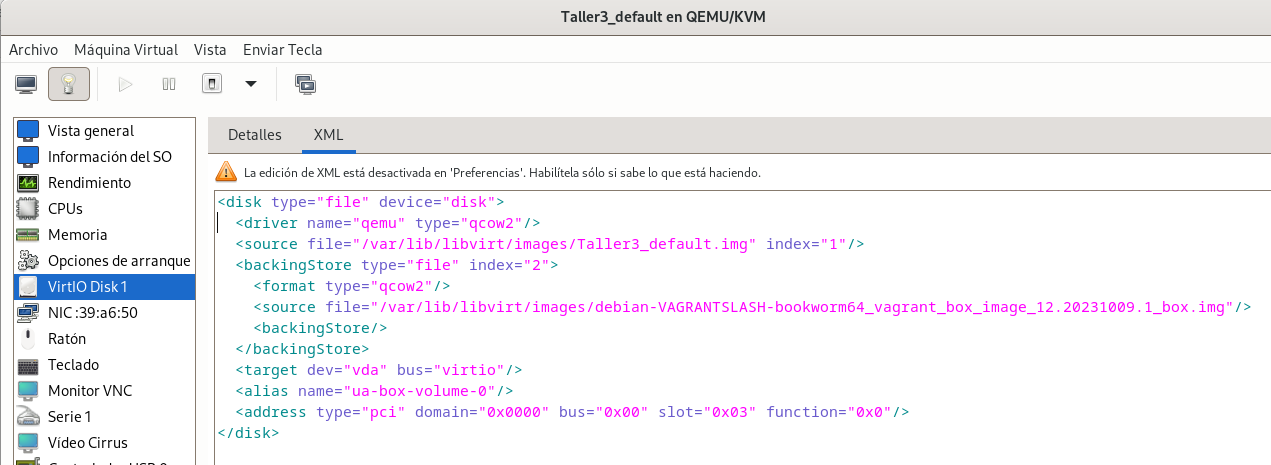Open Opciones de arranque entry
This screenshot has height=465, width=1271.
[105, 261]
